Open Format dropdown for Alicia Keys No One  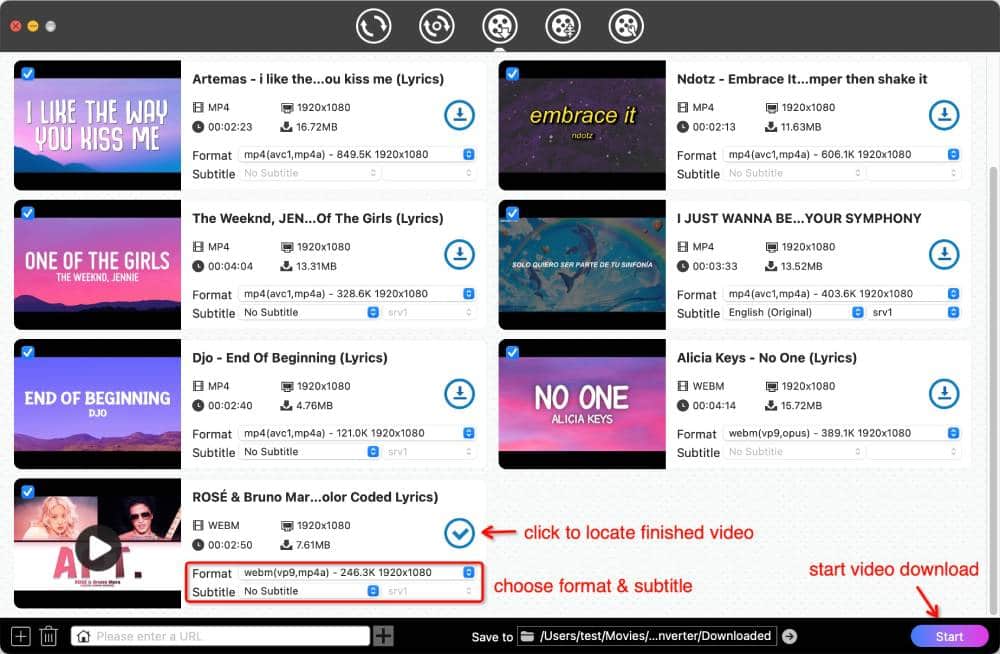(x=842, y=433)
